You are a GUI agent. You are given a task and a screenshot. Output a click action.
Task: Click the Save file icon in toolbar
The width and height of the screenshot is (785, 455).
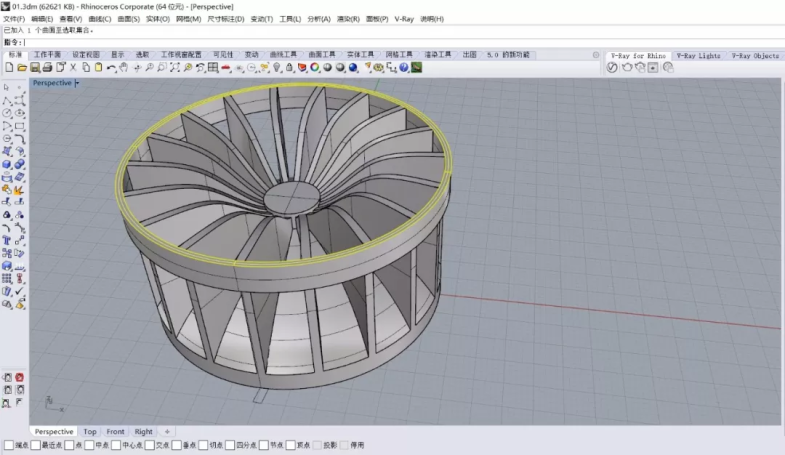[x=34, y=68]
